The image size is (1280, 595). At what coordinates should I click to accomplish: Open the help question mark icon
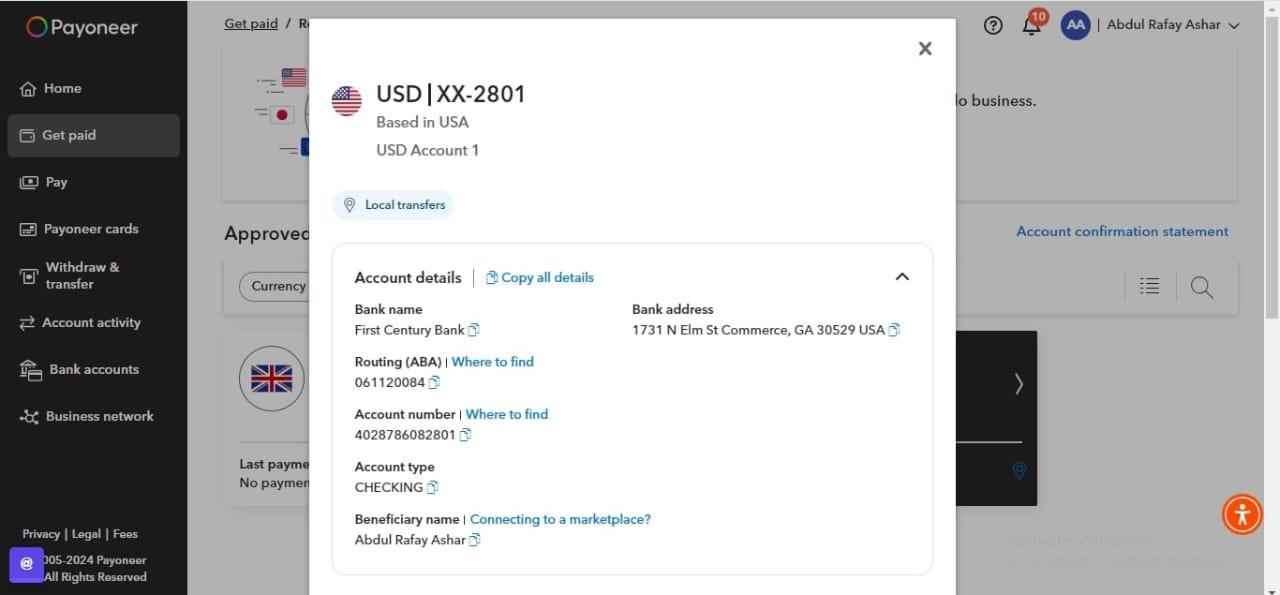click(x=993, y=26)
